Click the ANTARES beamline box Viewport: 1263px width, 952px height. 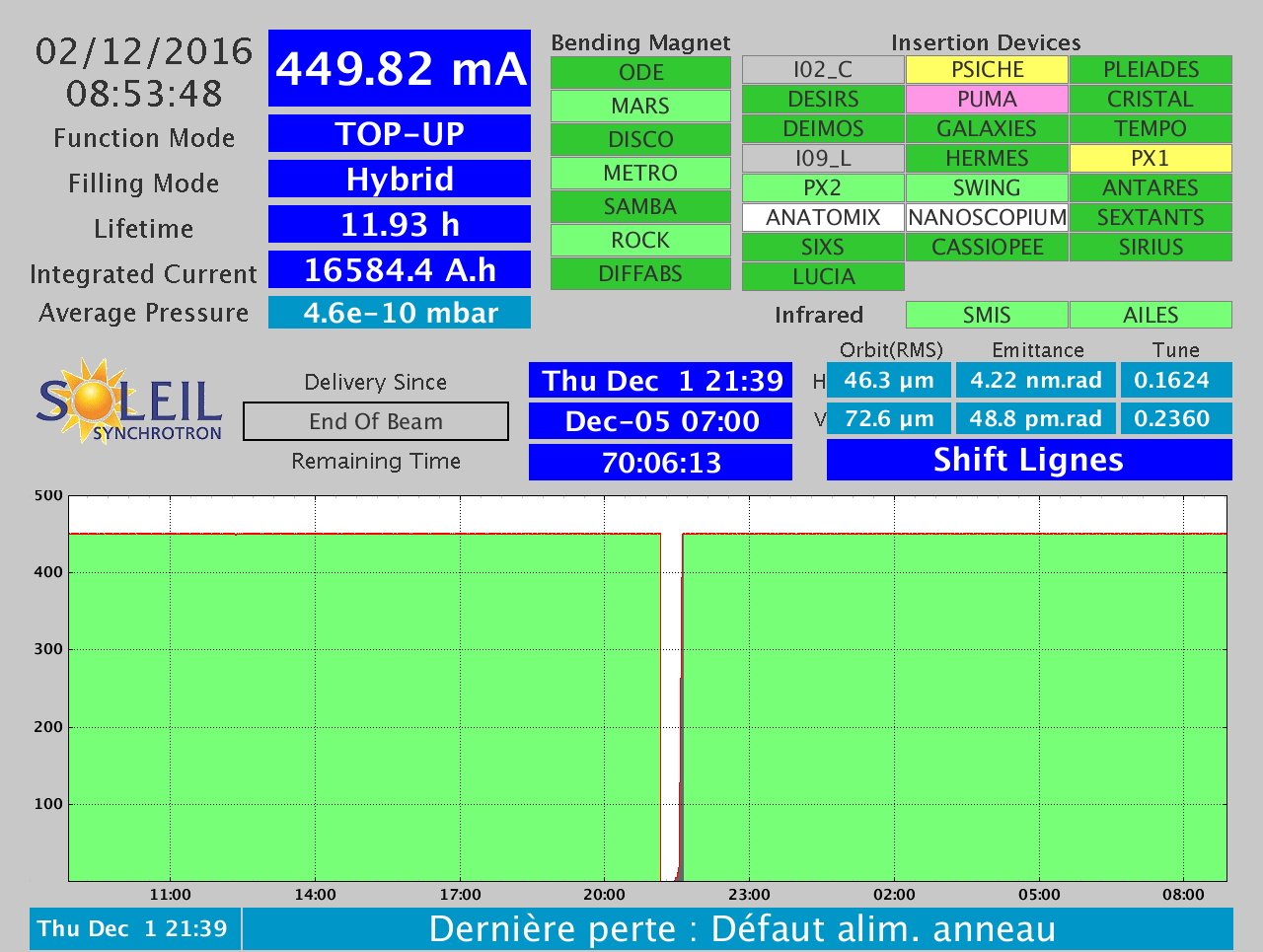(1151, 187)
